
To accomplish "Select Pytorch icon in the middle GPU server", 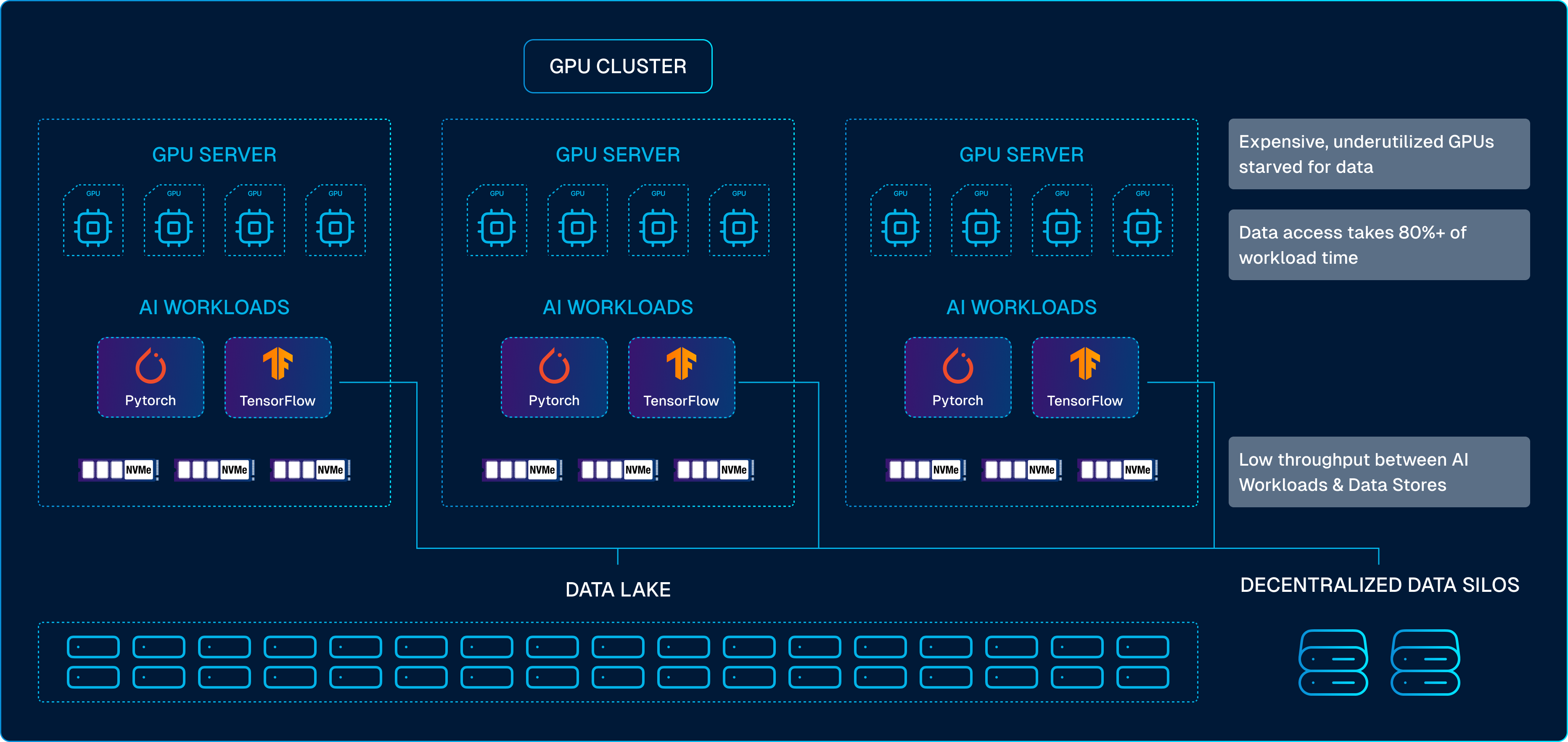I will (x=554, y=377).
